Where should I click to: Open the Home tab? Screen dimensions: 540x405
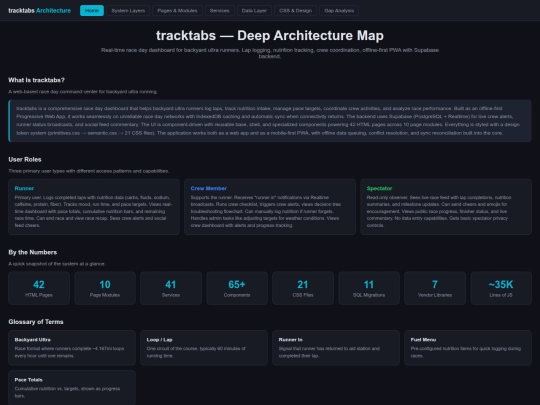[x=92, y=10]
